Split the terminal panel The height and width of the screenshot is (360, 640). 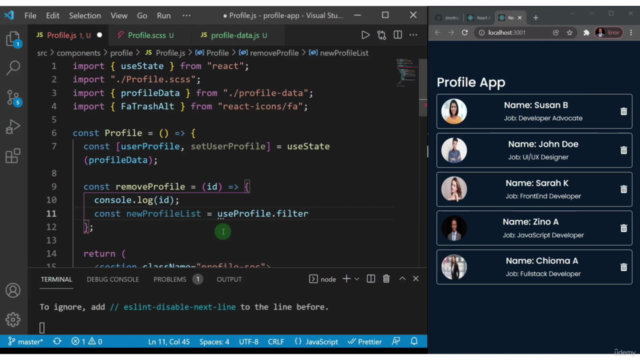click(371, 279)
